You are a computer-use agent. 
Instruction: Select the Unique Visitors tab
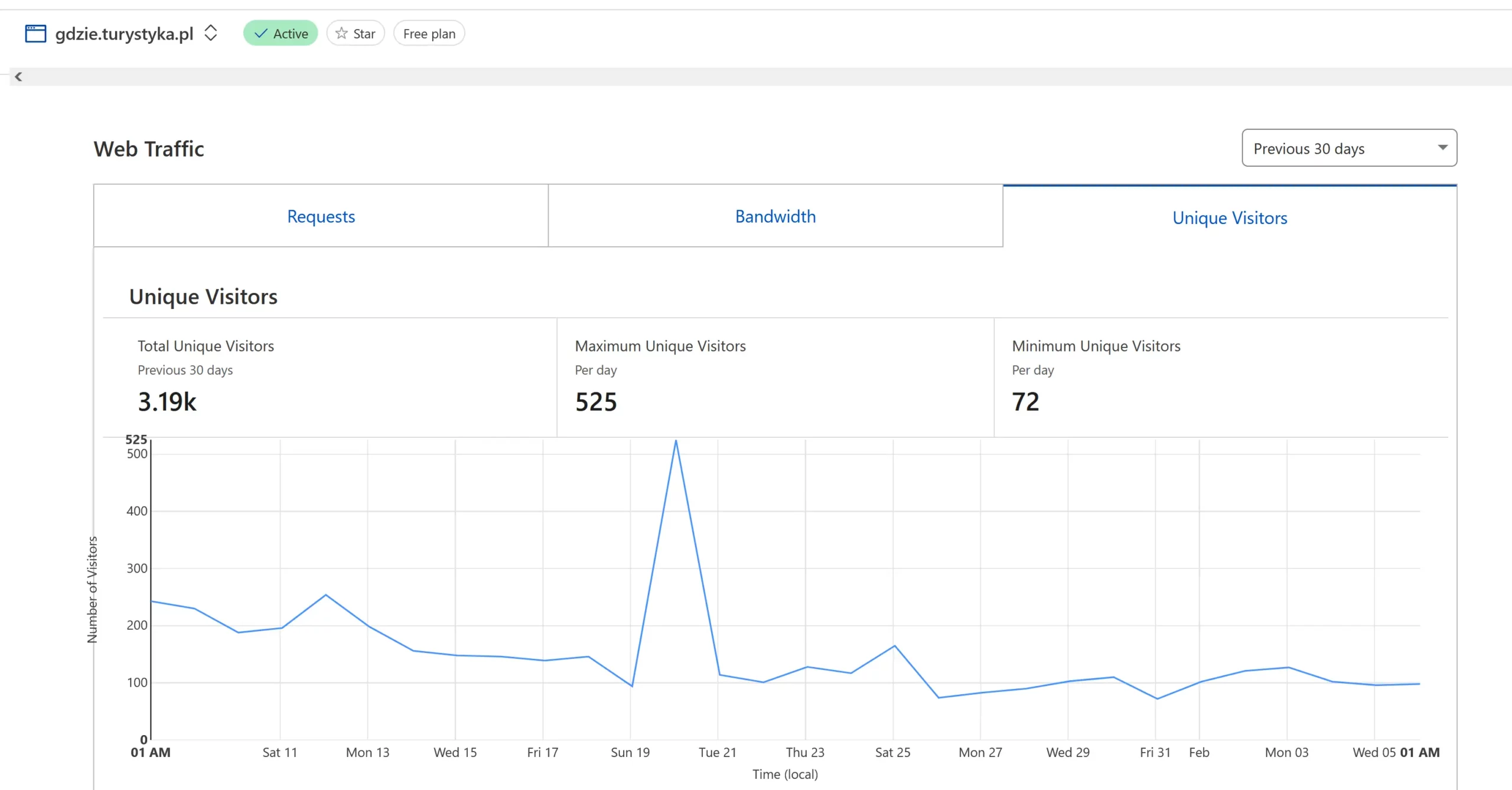click(x=1229, y=218)
